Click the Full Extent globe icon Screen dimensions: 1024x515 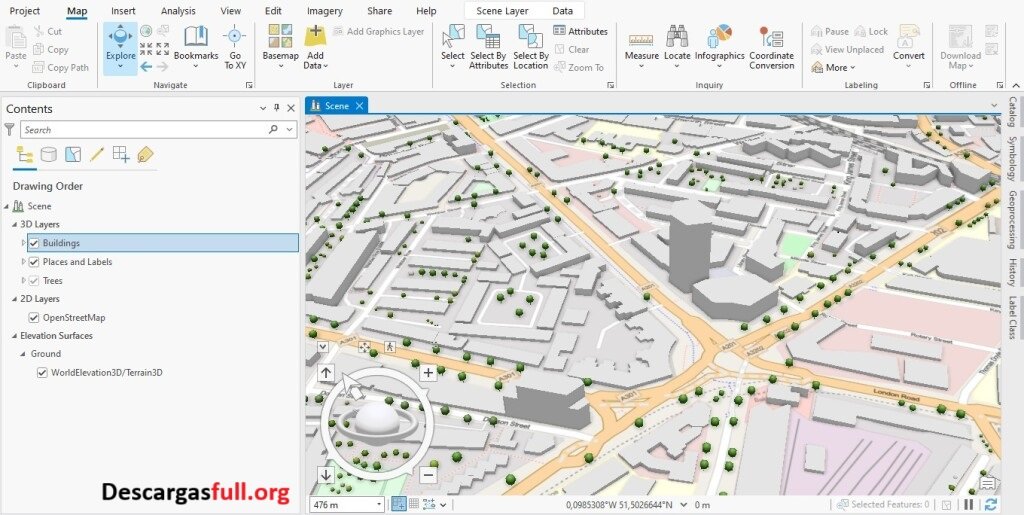pyautogui.click(x=146, y=31)
